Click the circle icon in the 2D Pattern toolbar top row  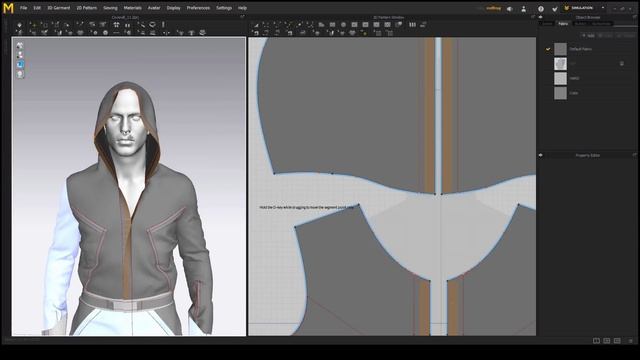[x=343, y=25]
